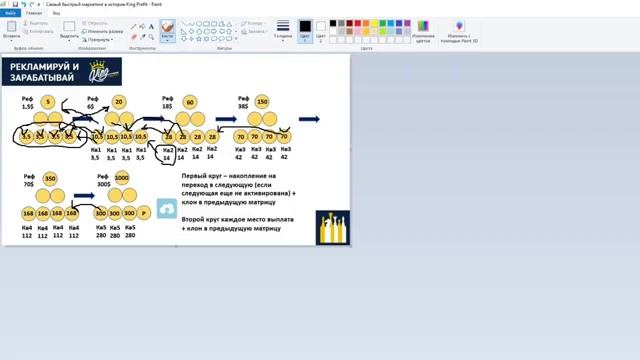Choose the Polygon shape
The height and width of the screenshot is (360, 640).
pyautogui.click(x=222, y=24)
